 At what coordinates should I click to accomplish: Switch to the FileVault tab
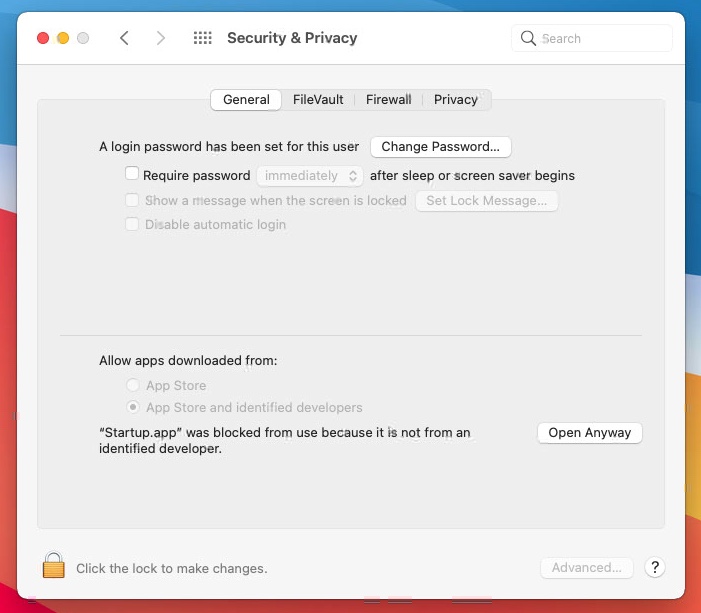pyautogui.click(x=318, y=99)
